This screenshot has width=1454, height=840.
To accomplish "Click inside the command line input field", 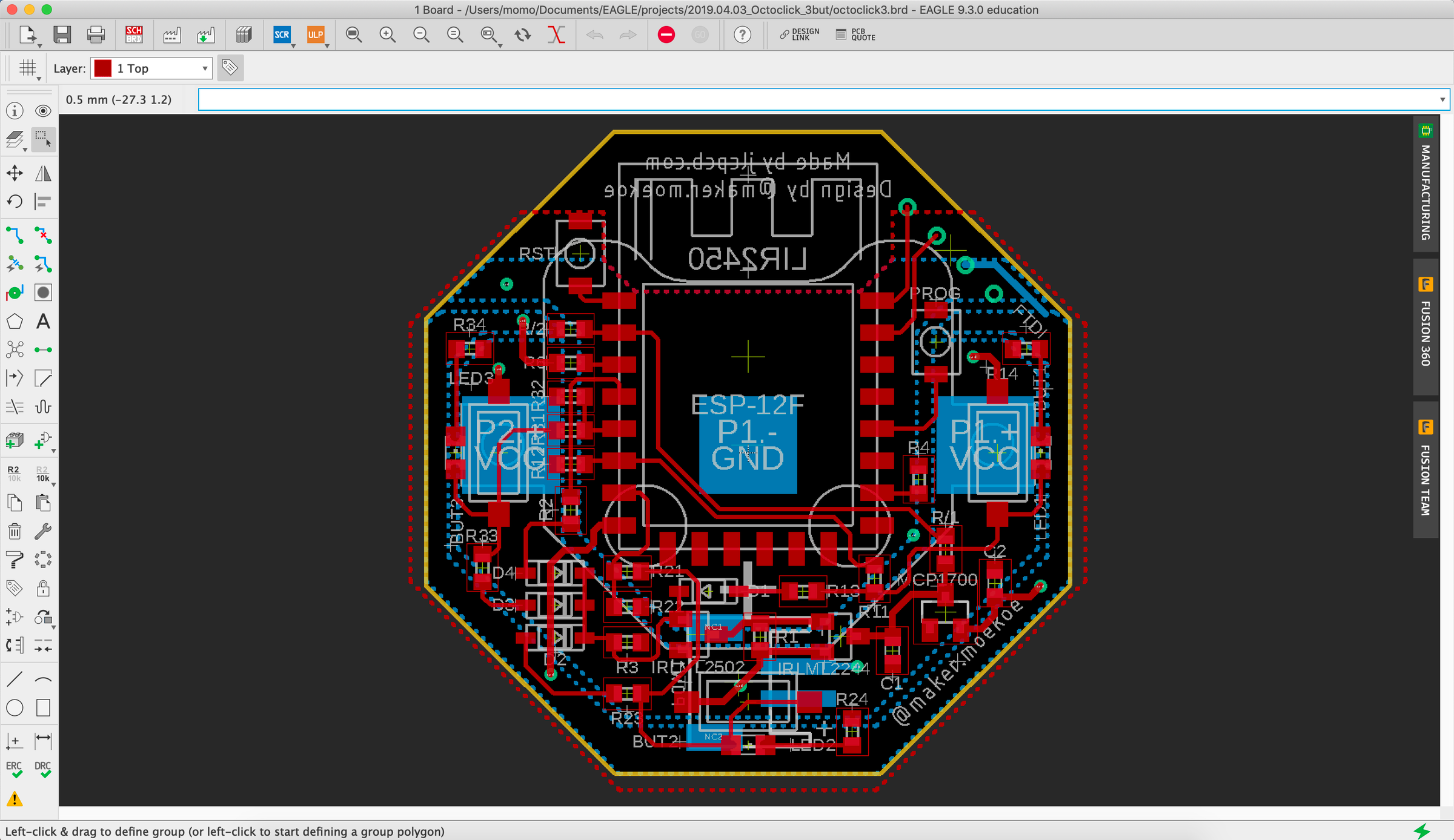I will click(727, 99).
